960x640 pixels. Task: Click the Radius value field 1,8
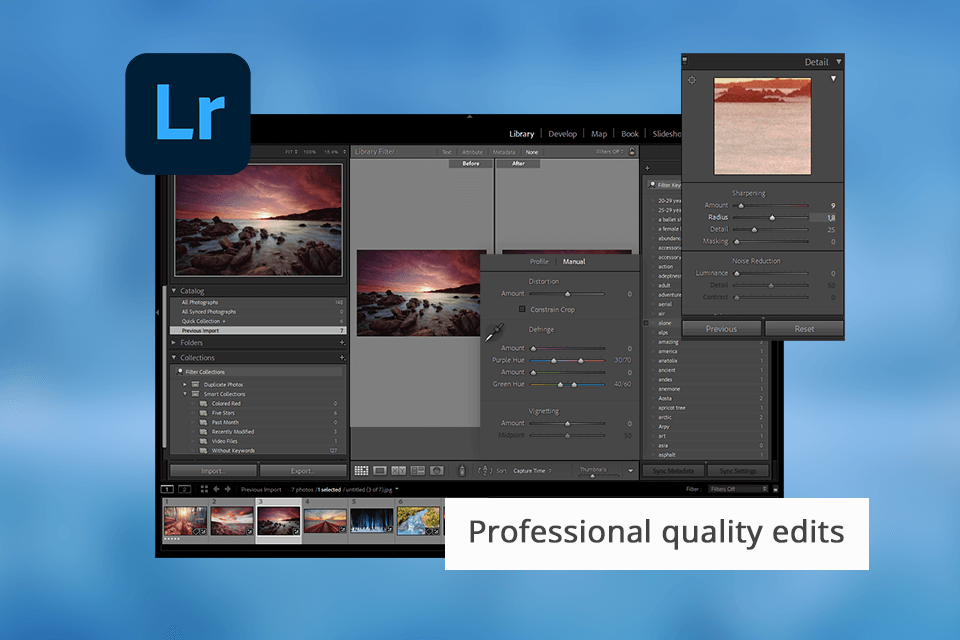[x=823, y=217]
